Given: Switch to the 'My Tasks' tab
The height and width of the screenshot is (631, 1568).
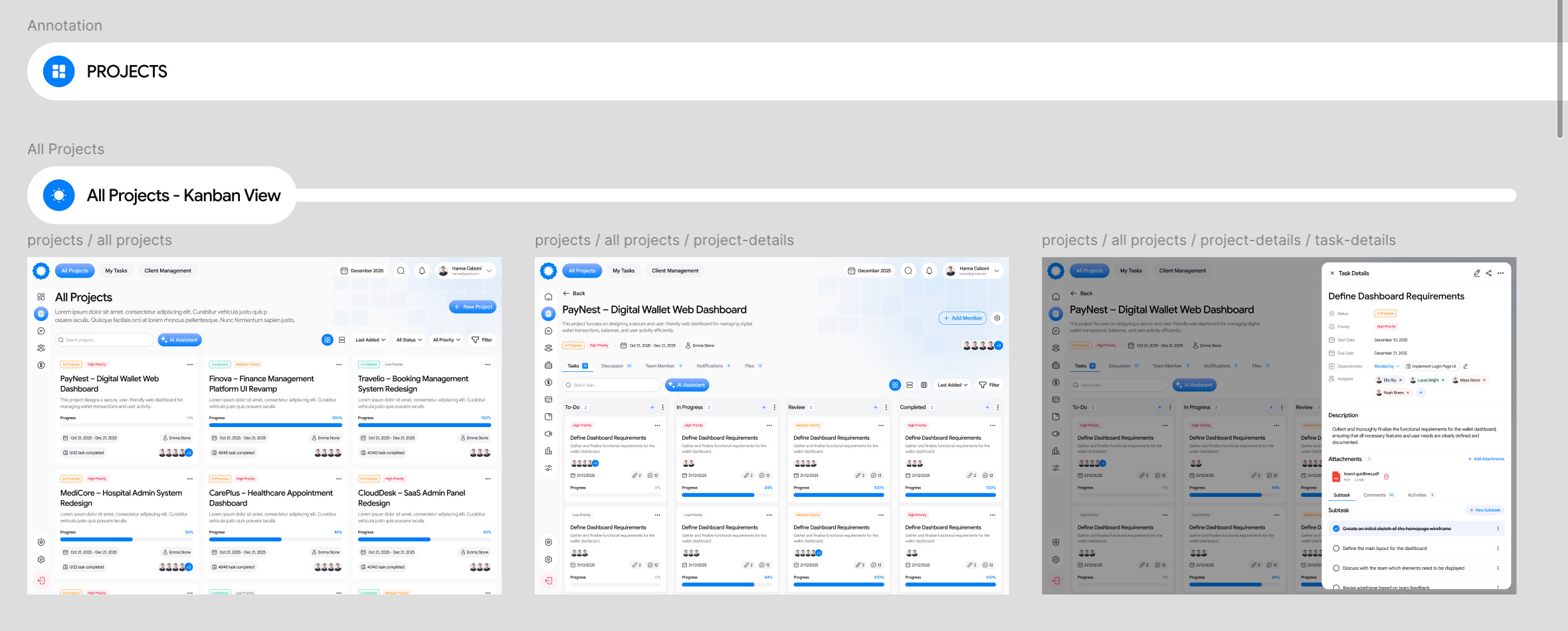Looking at the screenshot, I should [116, 270].
